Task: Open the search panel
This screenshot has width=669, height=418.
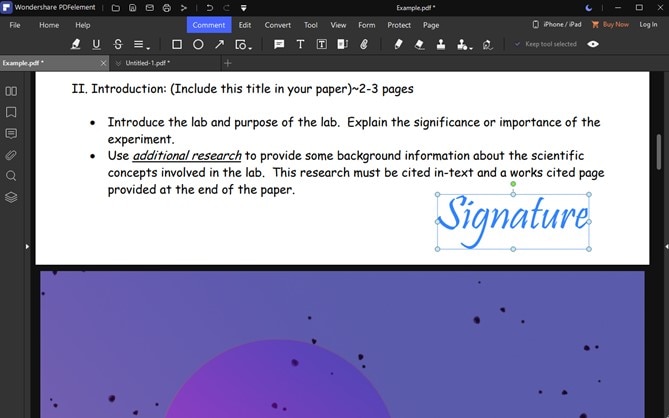Action: [x=11, y=176]
